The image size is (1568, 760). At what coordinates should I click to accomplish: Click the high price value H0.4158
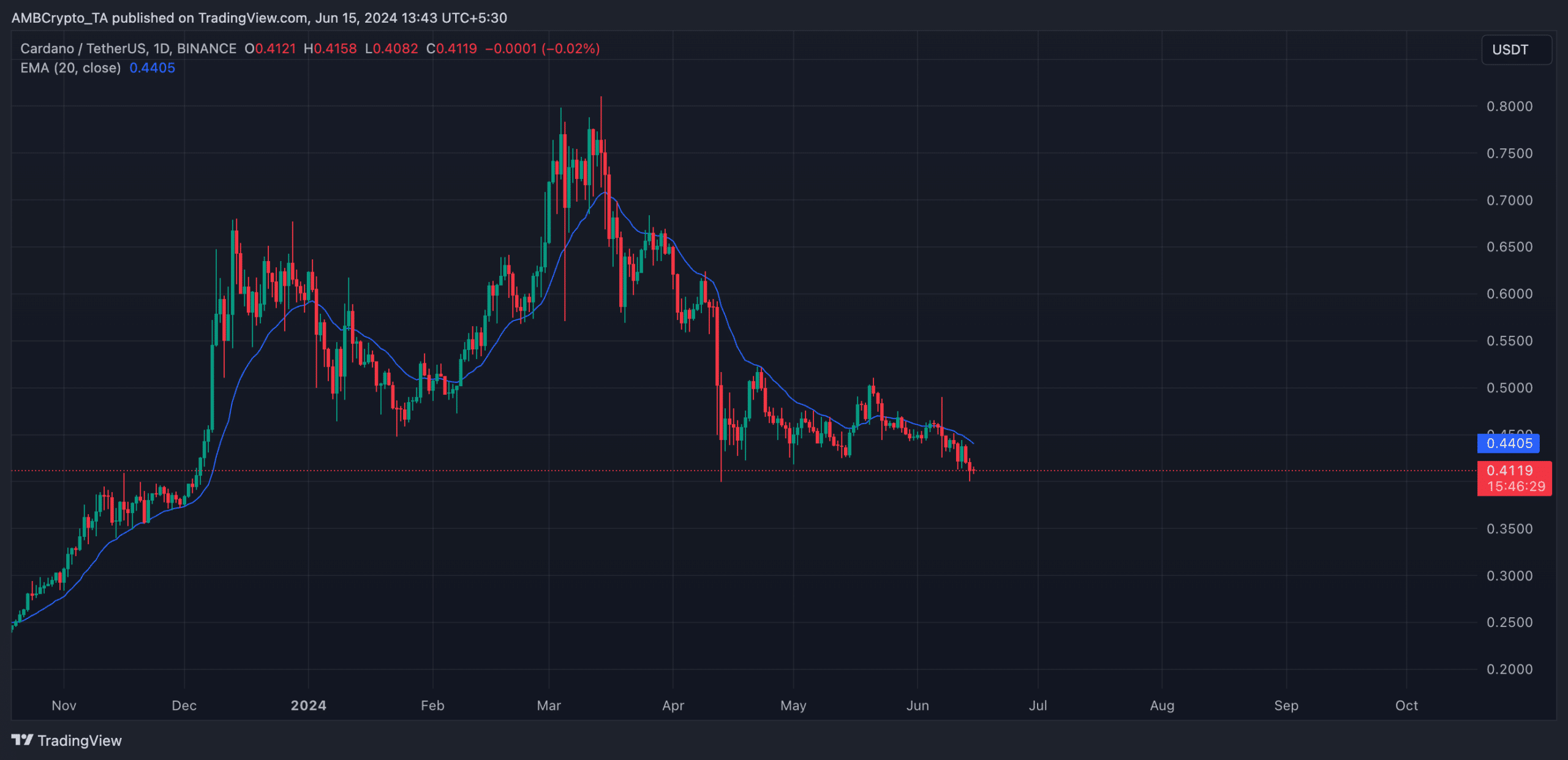click(x=330, y=48)
